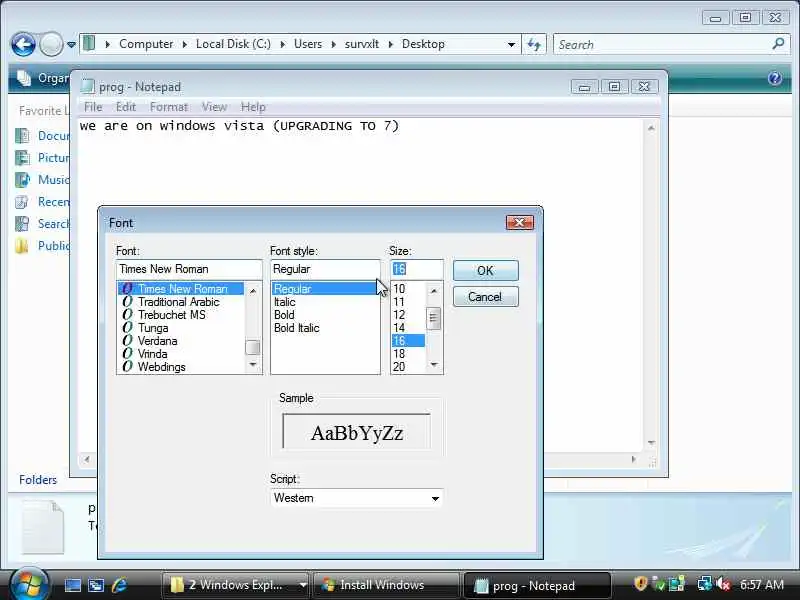Expand the Folders pane in Explorer

(38, 480)
